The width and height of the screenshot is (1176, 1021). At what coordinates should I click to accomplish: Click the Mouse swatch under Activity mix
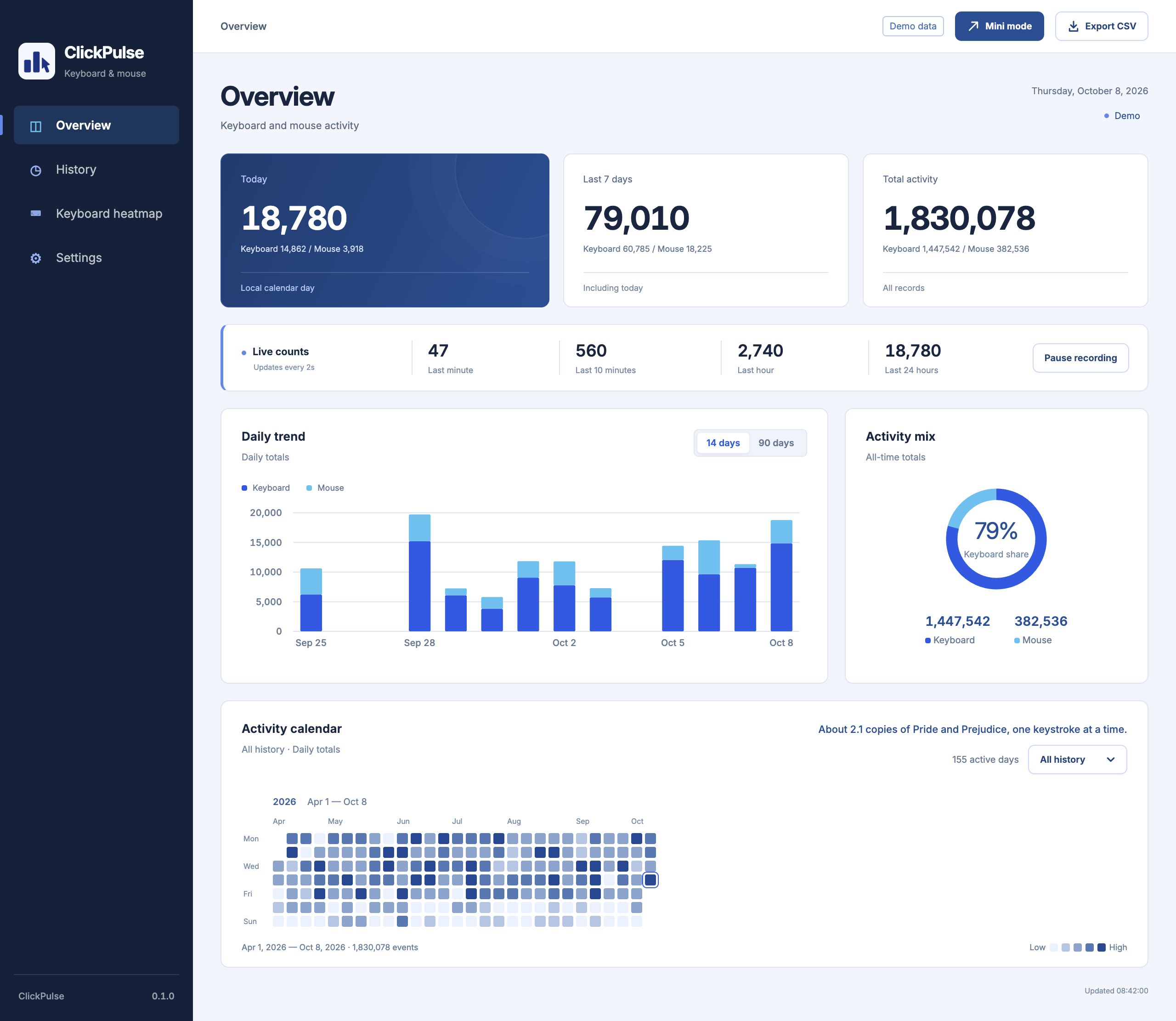[x=1017, y=641]
